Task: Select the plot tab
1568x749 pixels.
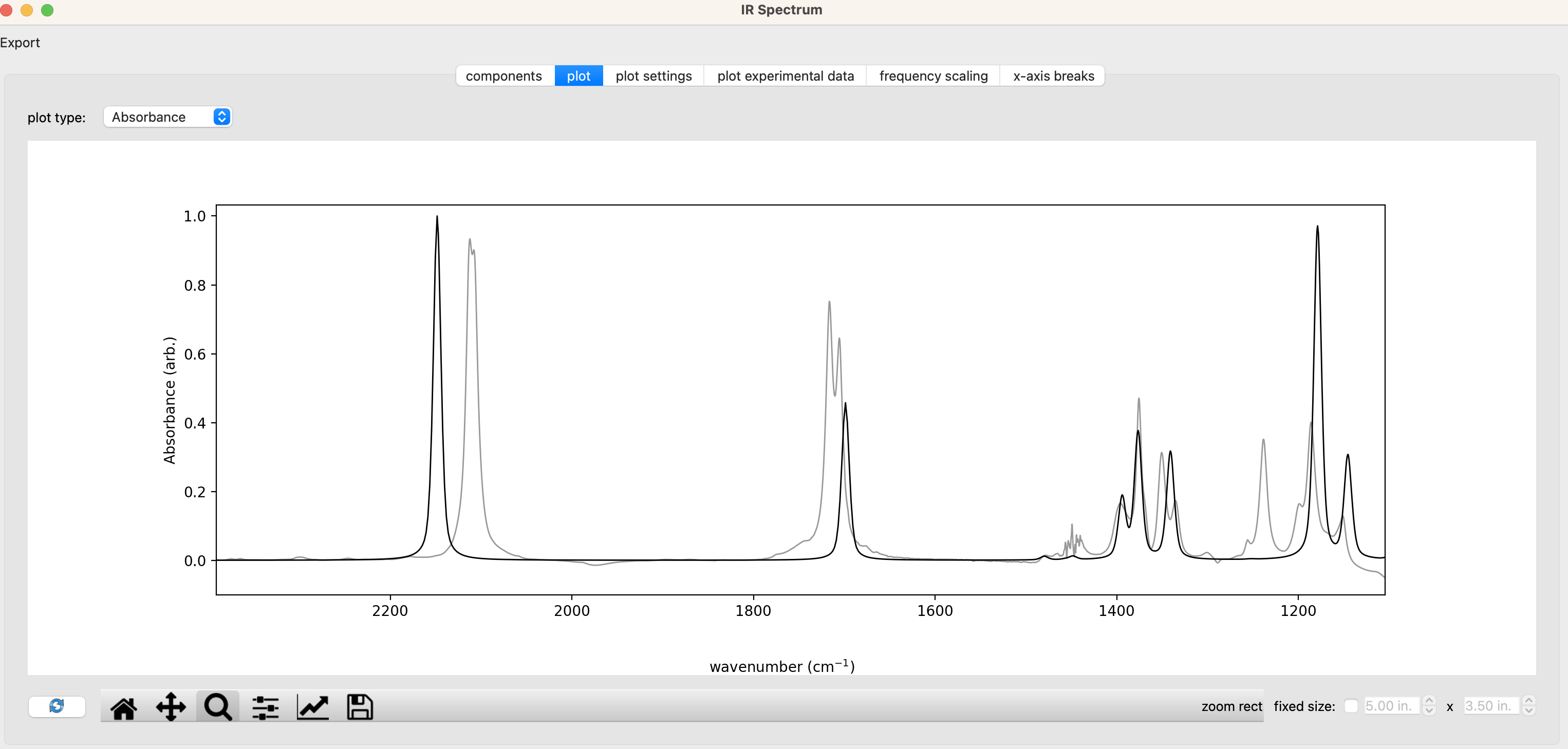Action: [x=579, y=76]
